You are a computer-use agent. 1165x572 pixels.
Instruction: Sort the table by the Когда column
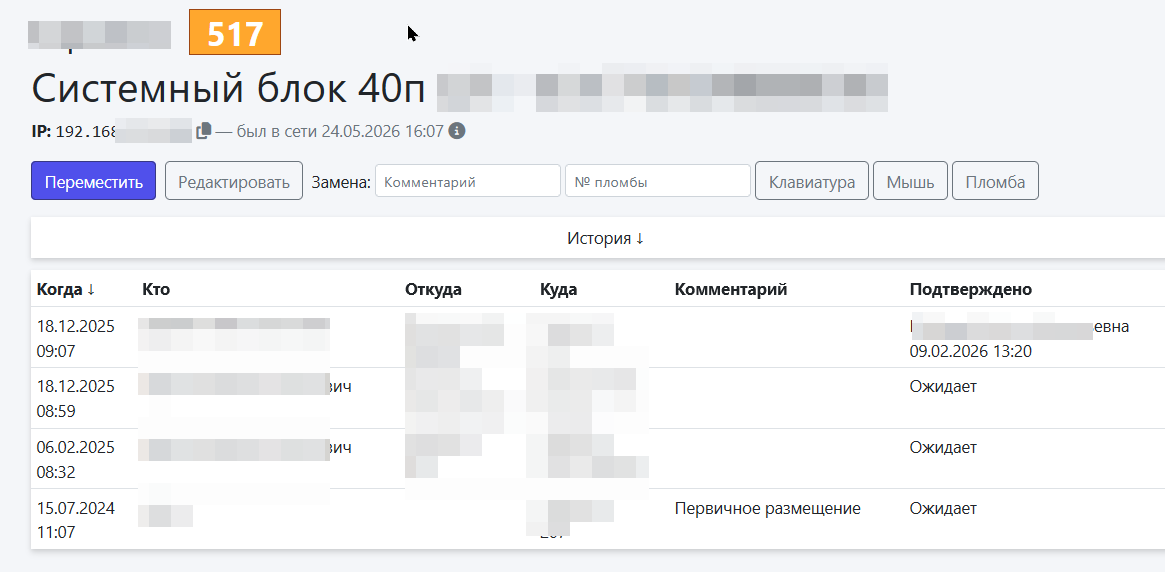tap(66, 290)
